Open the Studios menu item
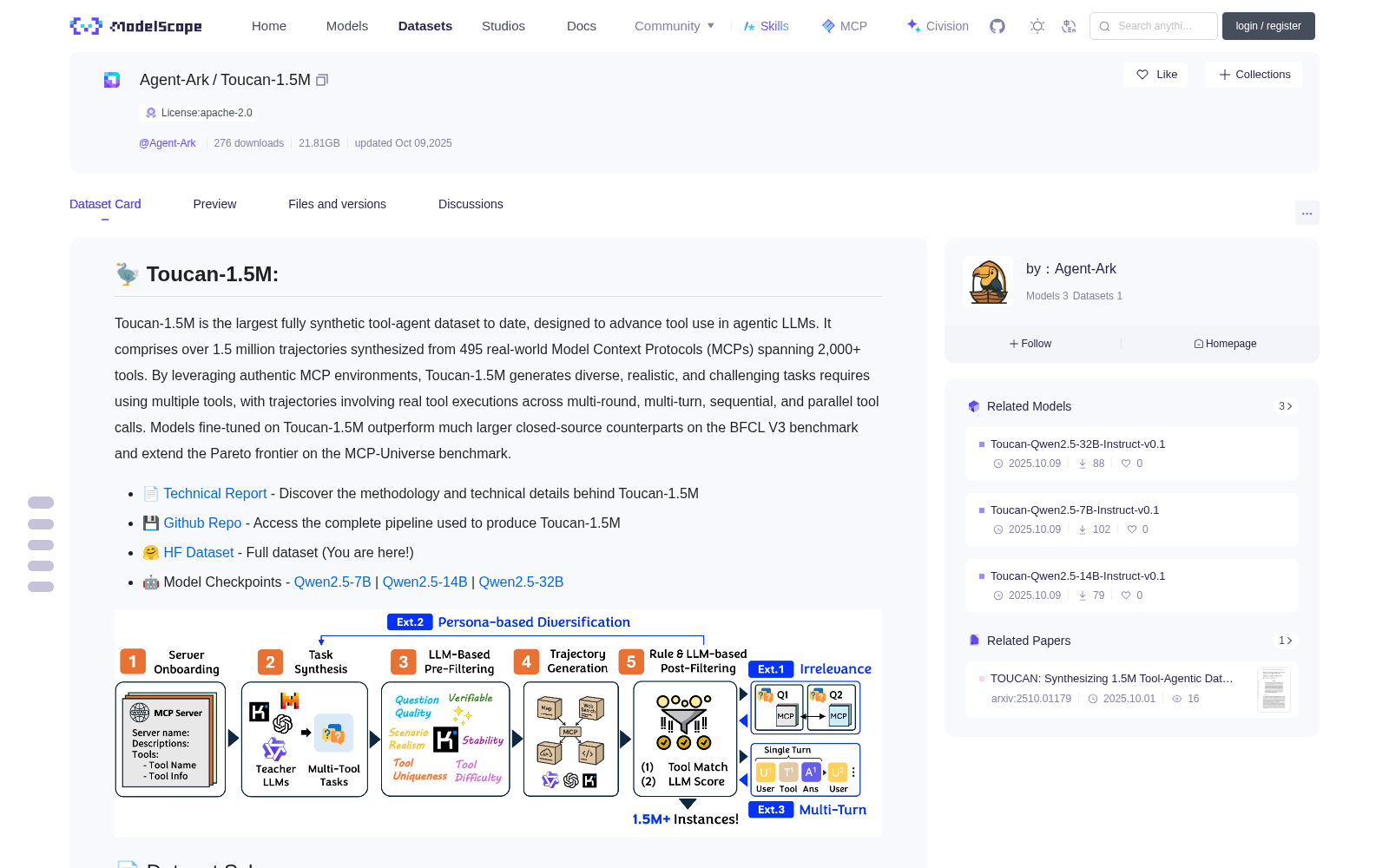Image resolution: width=1389 pixels, height=868 pixels. point(504,26)
